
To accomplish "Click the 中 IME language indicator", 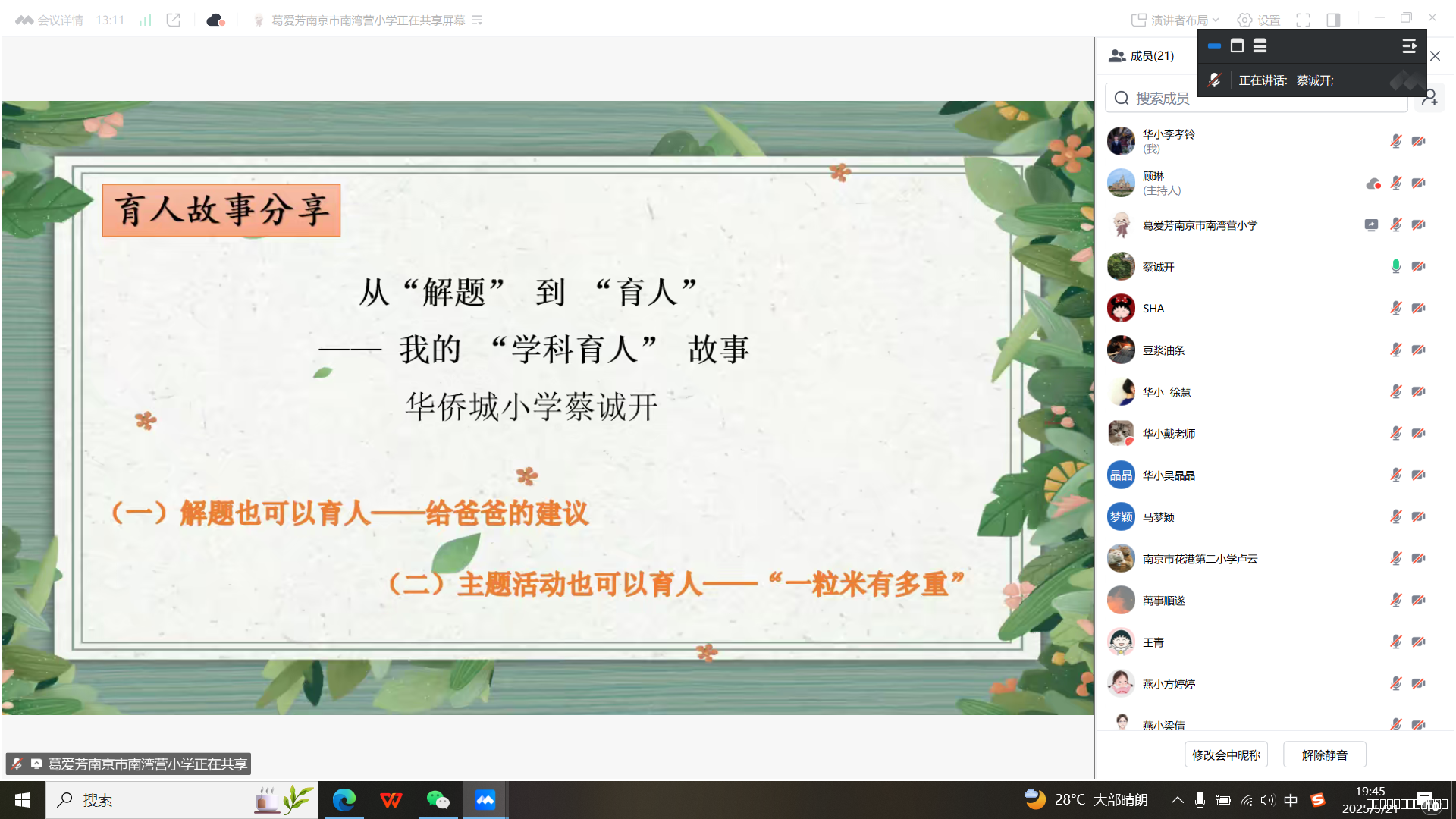I will (x=1291, y=800).
